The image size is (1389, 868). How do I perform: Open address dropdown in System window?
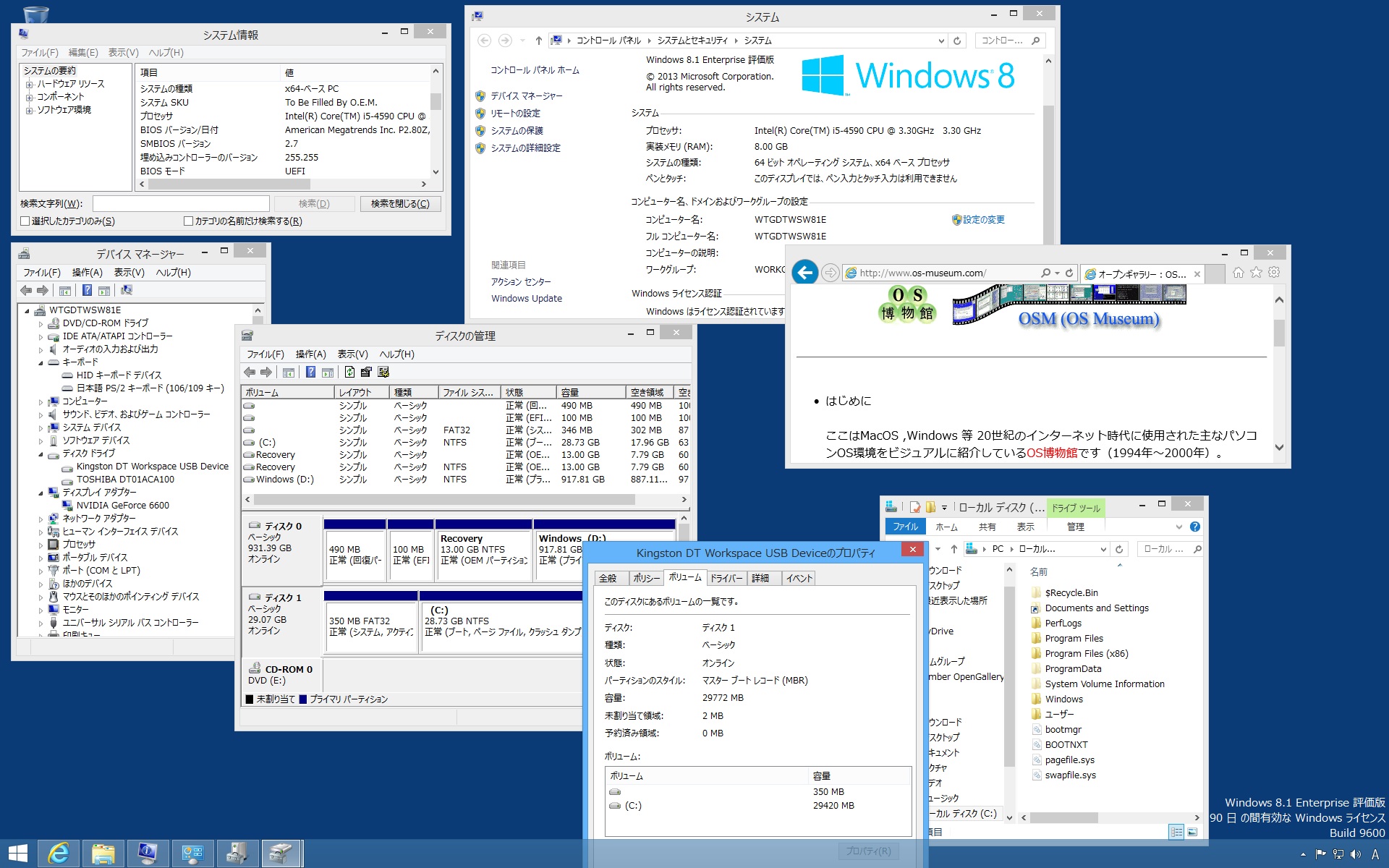click(940, 41)
